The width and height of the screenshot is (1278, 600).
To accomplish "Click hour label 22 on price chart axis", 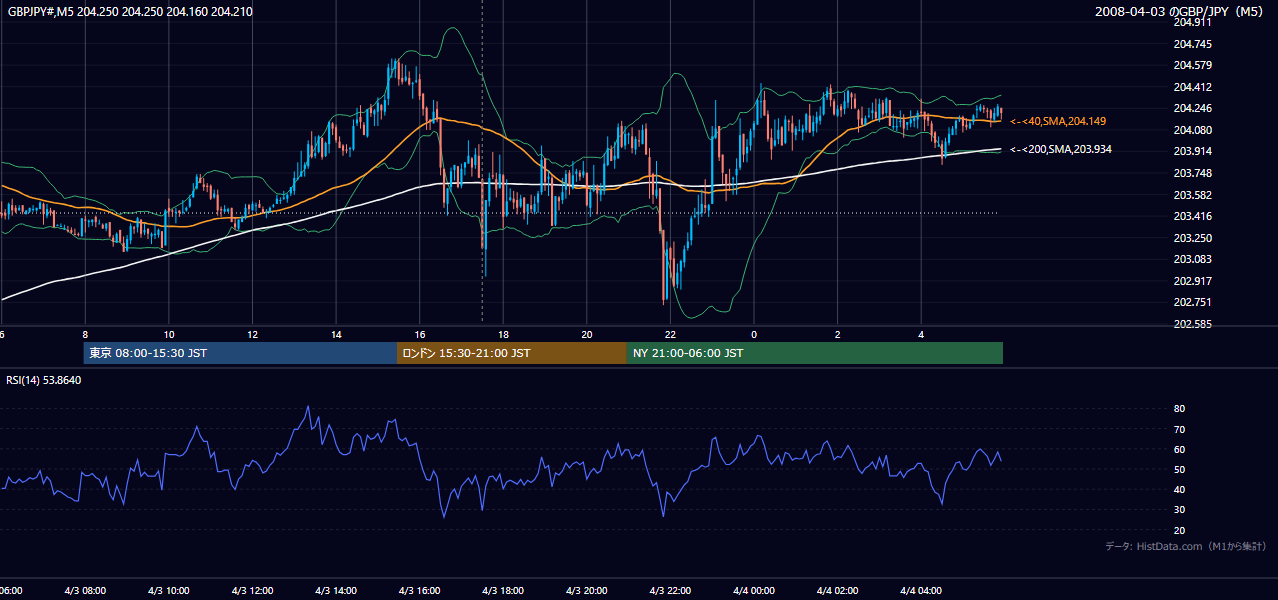I will (670, 335).
